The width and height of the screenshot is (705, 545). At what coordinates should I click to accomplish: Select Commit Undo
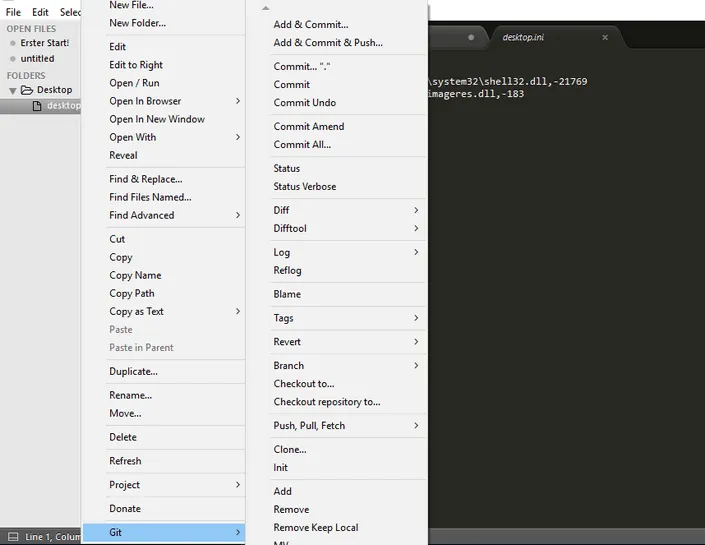click(x=304, y=103)
